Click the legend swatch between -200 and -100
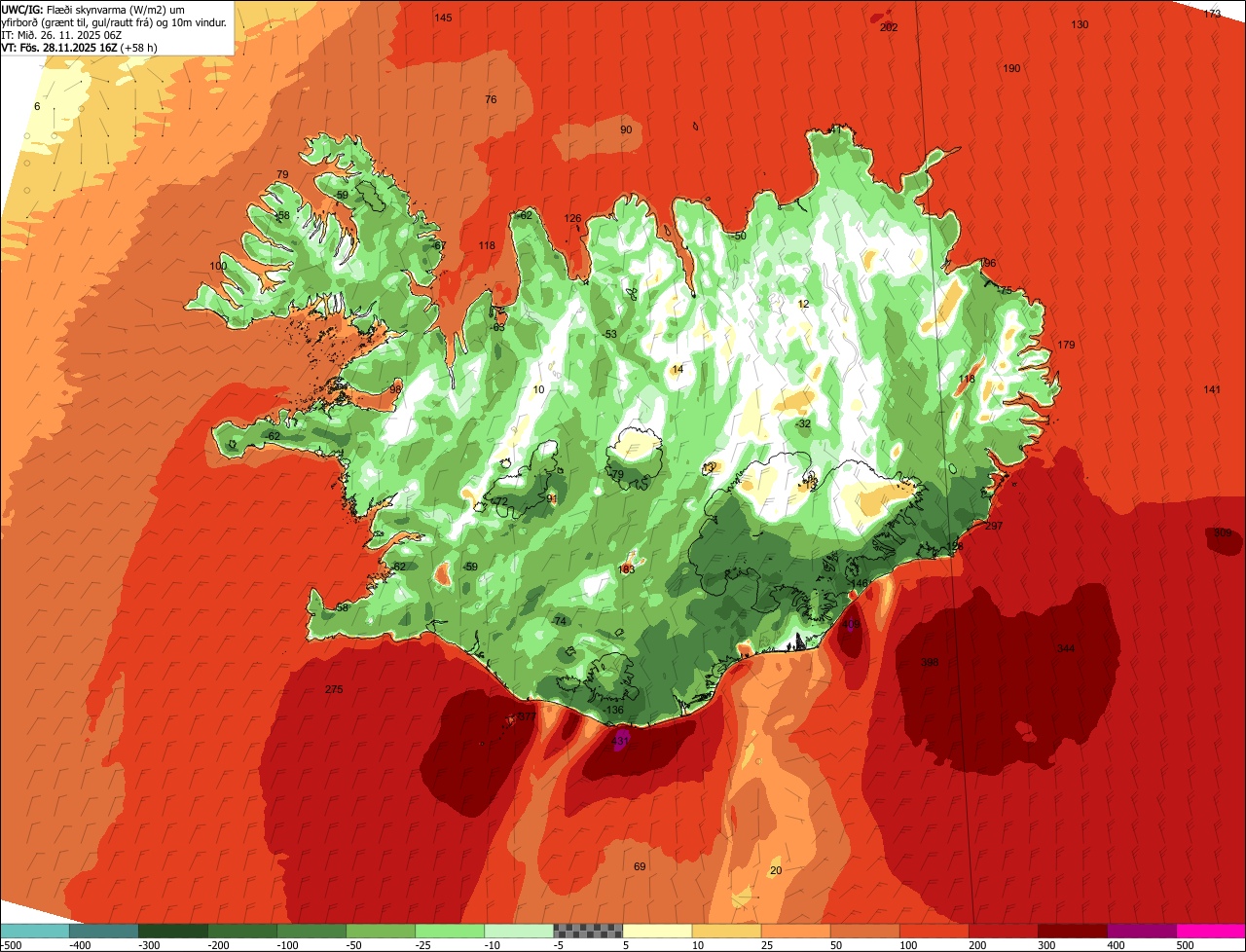This screenshot has width=1246, height=952. coord(242,931)
